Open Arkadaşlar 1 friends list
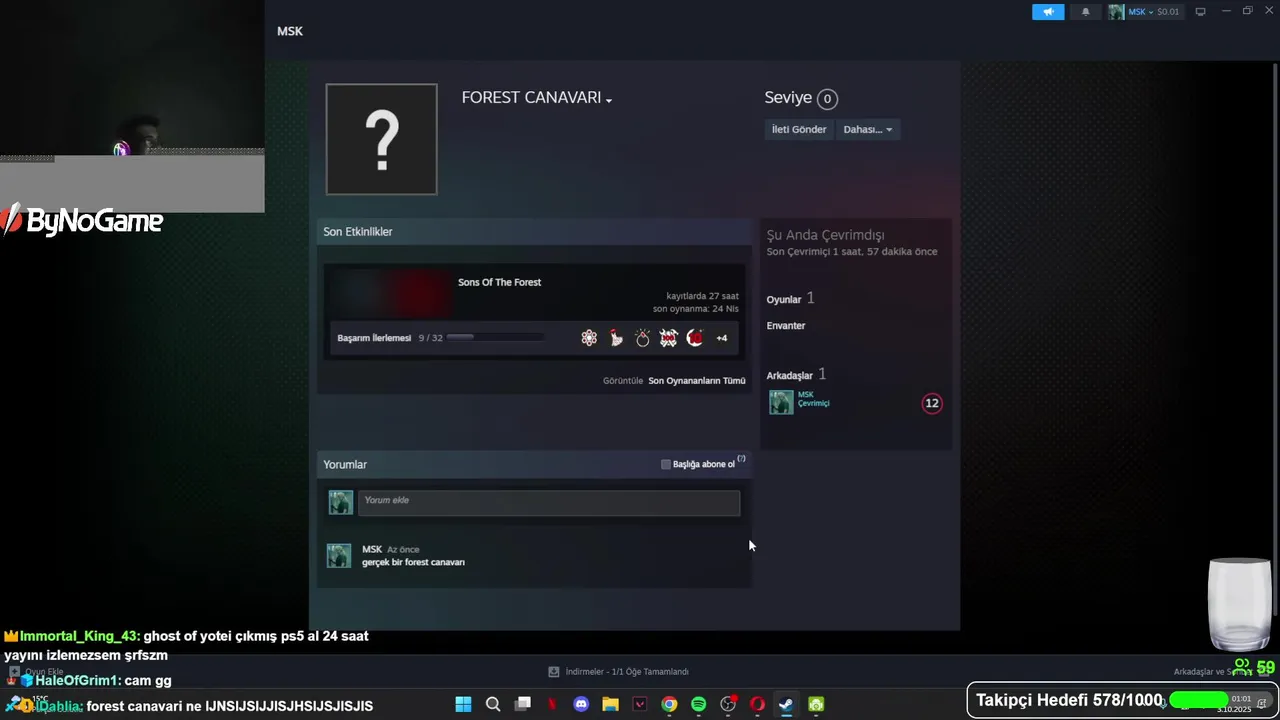The image size is (1280, 720). (796, 374)
